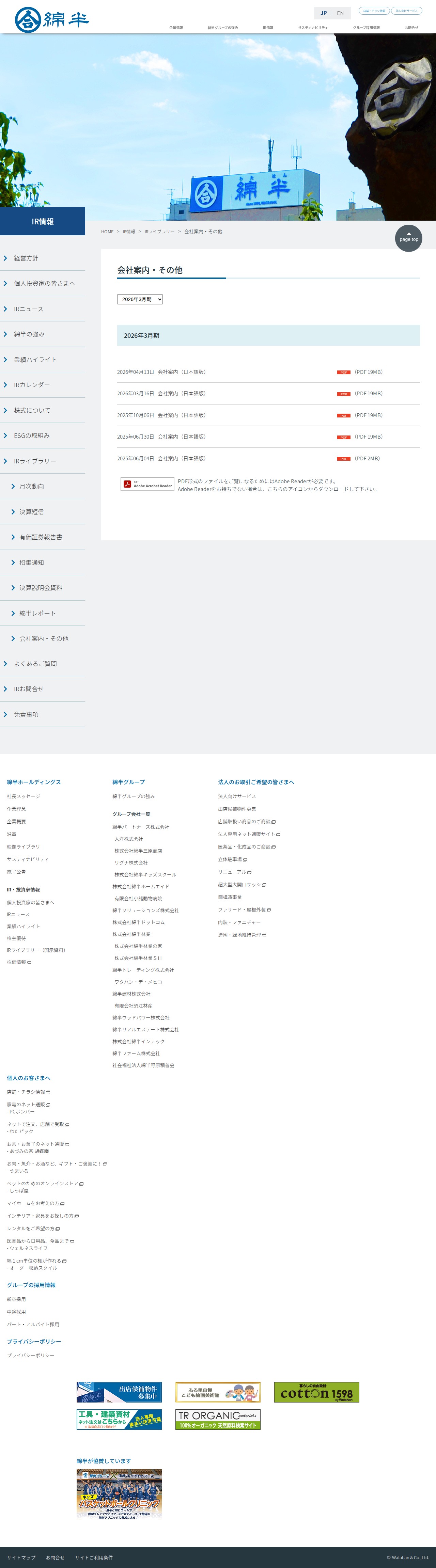Screen dimensions: 436x1568
Task: Expand 経営方針 in sidebar
Action: (43, 258)
